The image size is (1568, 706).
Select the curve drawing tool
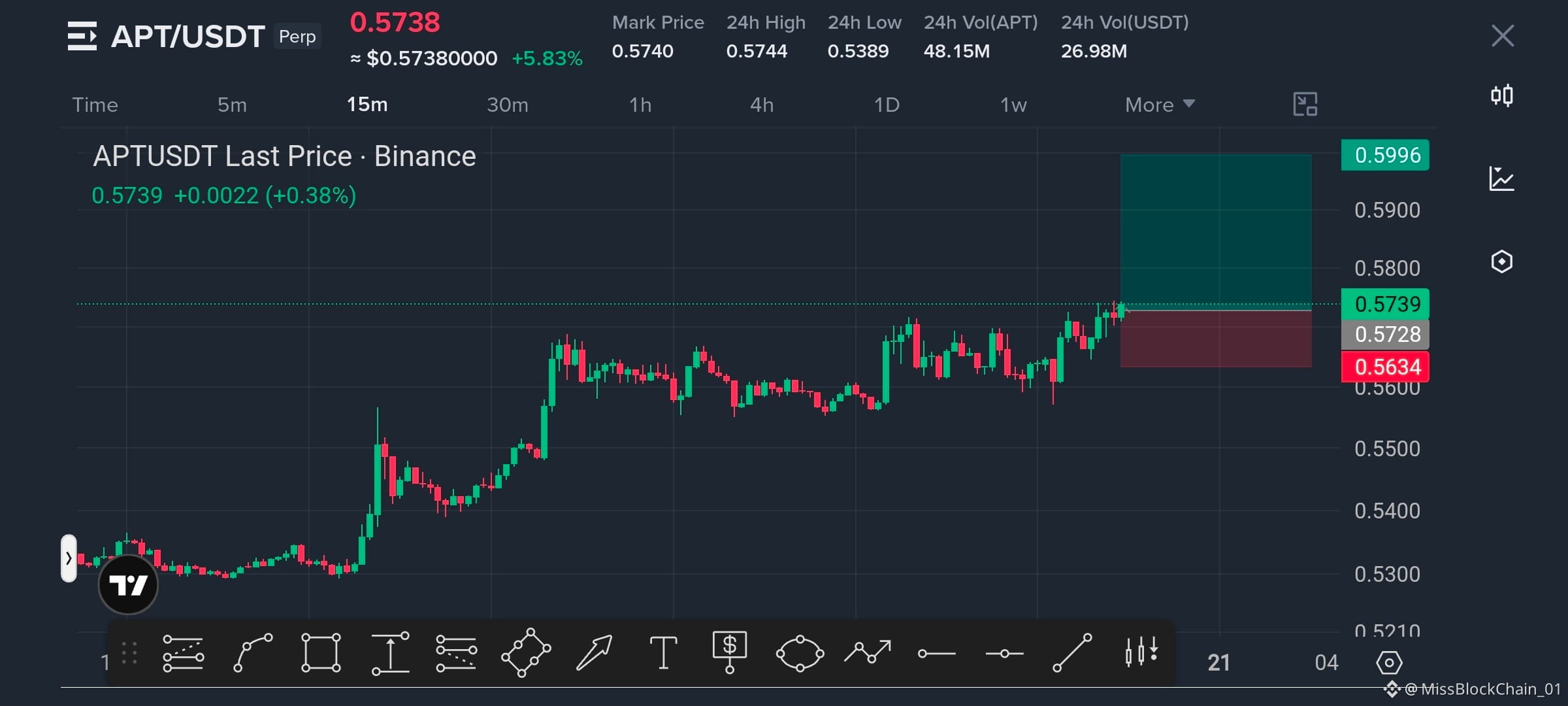pyautogui.click(x=253, y=652)
